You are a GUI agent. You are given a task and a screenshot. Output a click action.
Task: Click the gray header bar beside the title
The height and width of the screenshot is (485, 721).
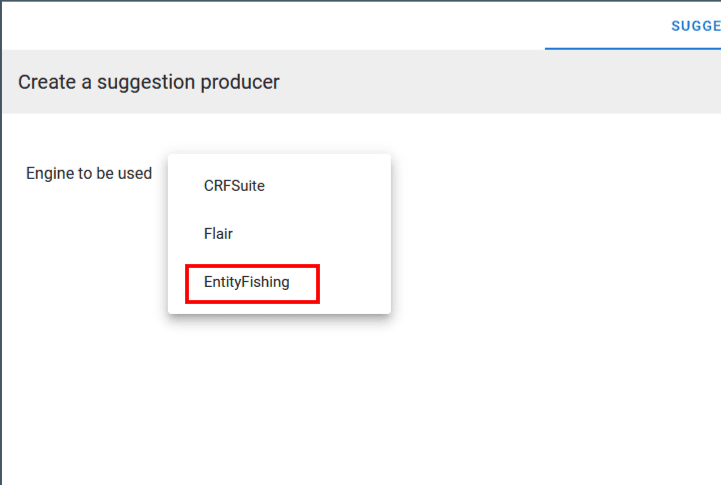click(500, 82)
